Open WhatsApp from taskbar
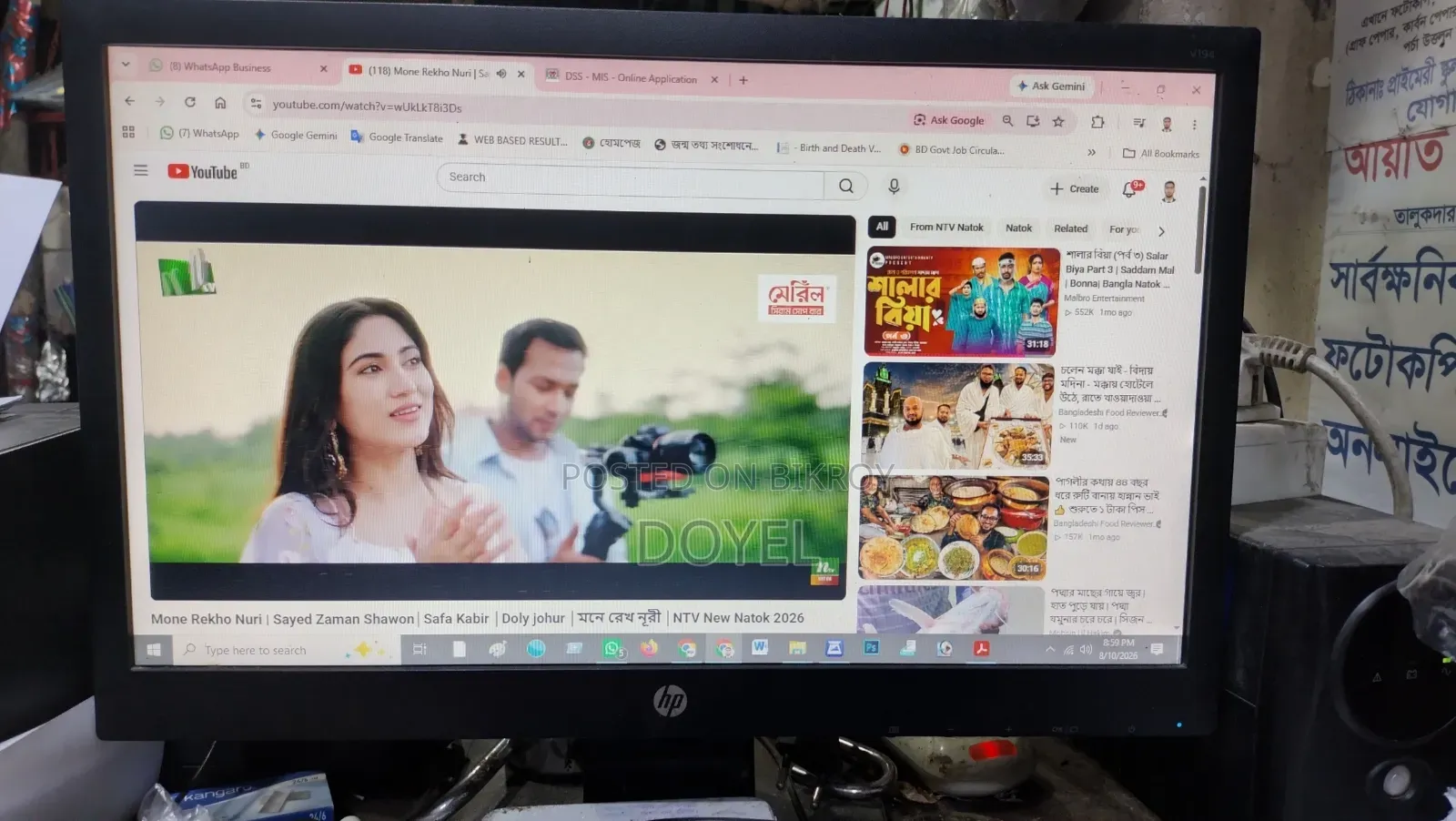 613,648
